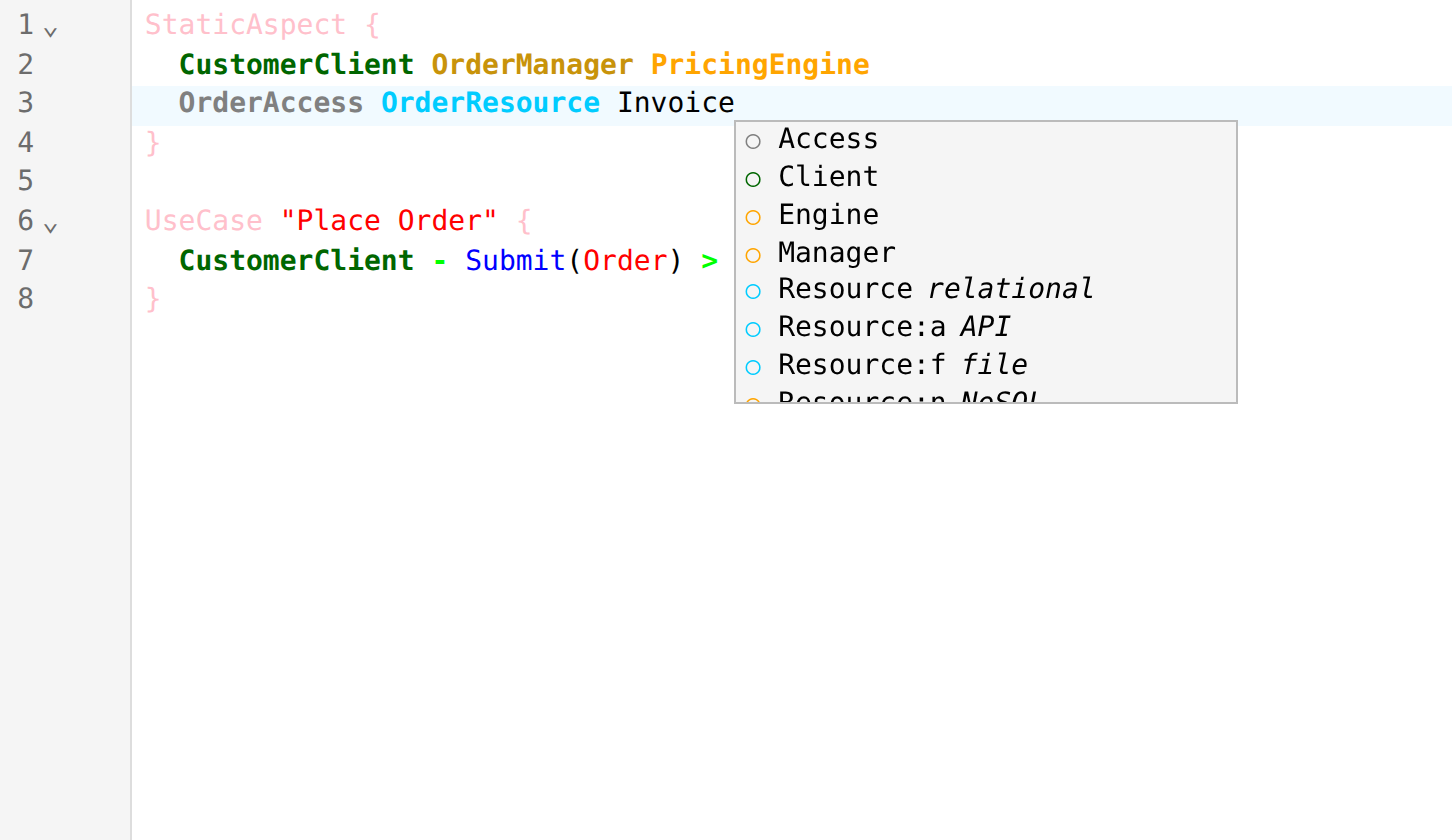Select Access from autocomplete list
Viewport: 1452px width, 840px height.
986,139
